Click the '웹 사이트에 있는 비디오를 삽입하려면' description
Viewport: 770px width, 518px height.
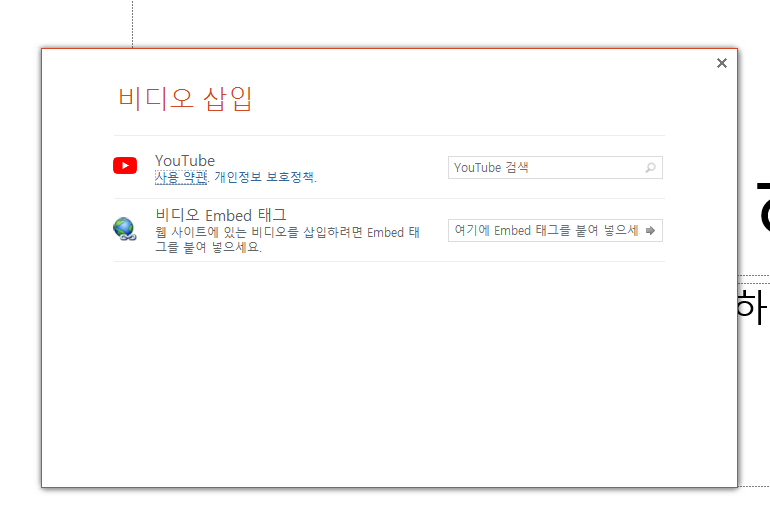point(287,239)
